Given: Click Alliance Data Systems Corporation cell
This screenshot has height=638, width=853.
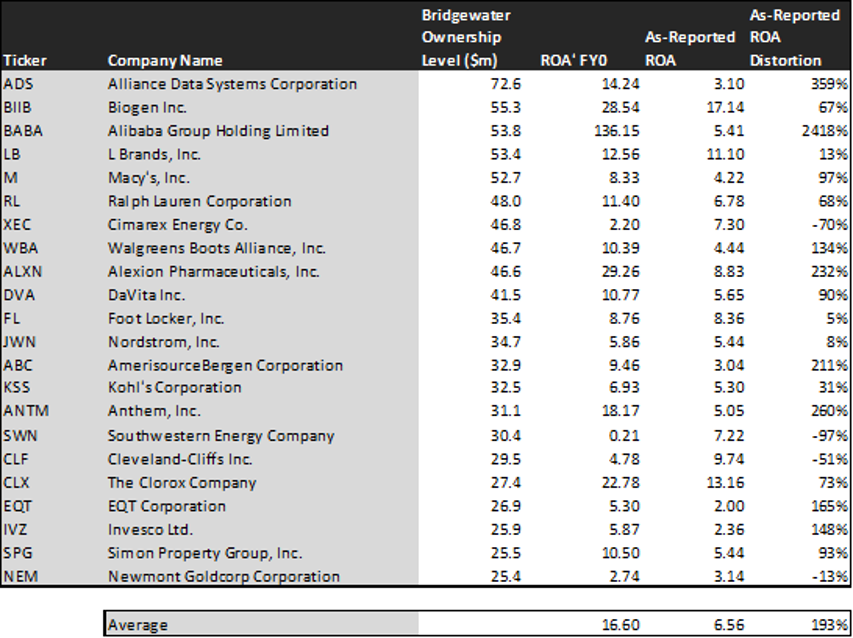Looking at the screenshot, I should click(x=232, y=84).
